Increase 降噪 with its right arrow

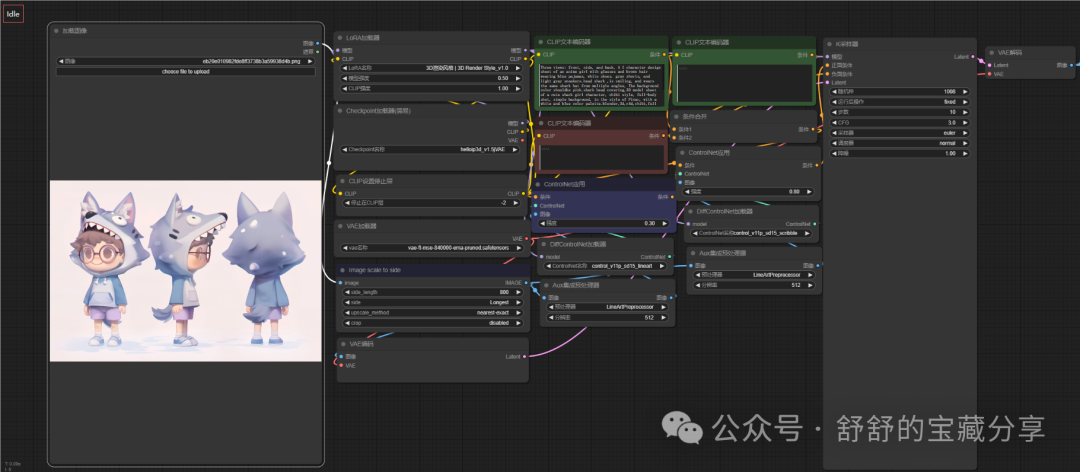[965, 153]
